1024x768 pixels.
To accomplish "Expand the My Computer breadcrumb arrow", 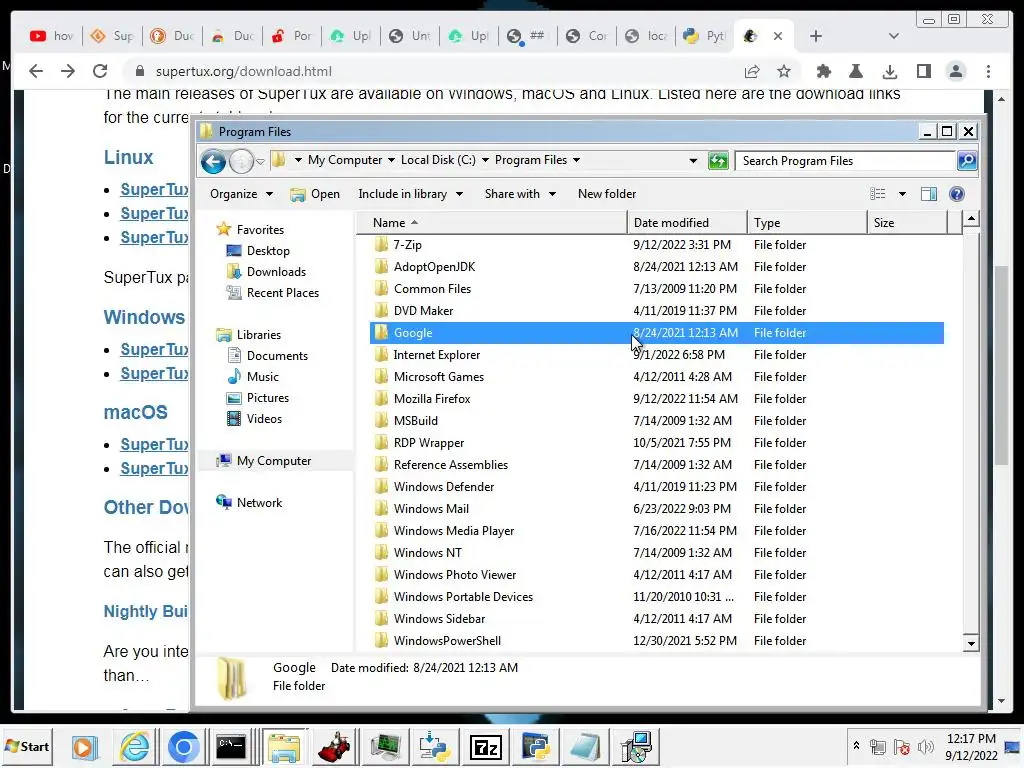I will pos(391,160).
